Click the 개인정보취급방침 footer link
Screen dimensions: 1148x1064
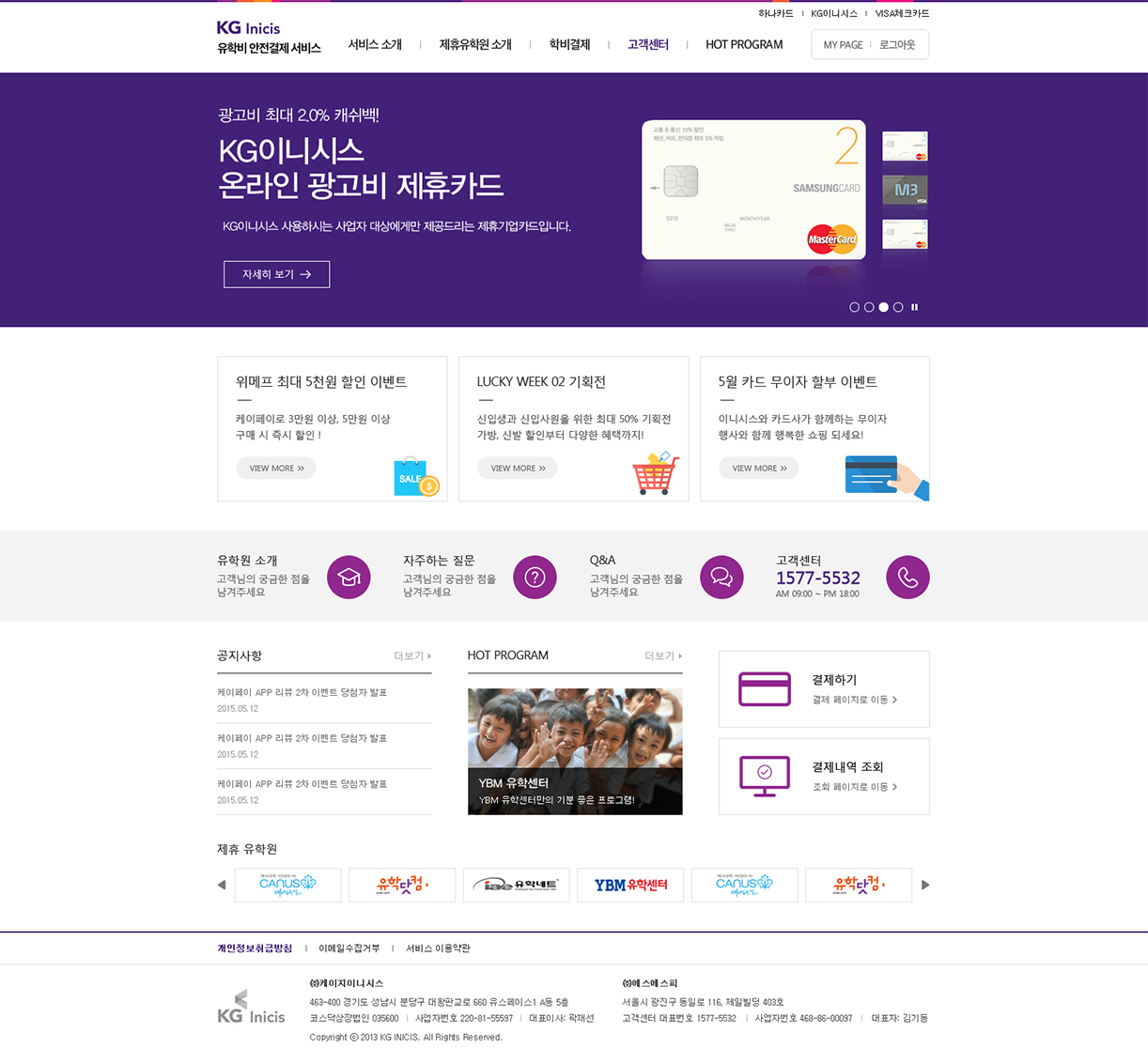pos(255,948)
